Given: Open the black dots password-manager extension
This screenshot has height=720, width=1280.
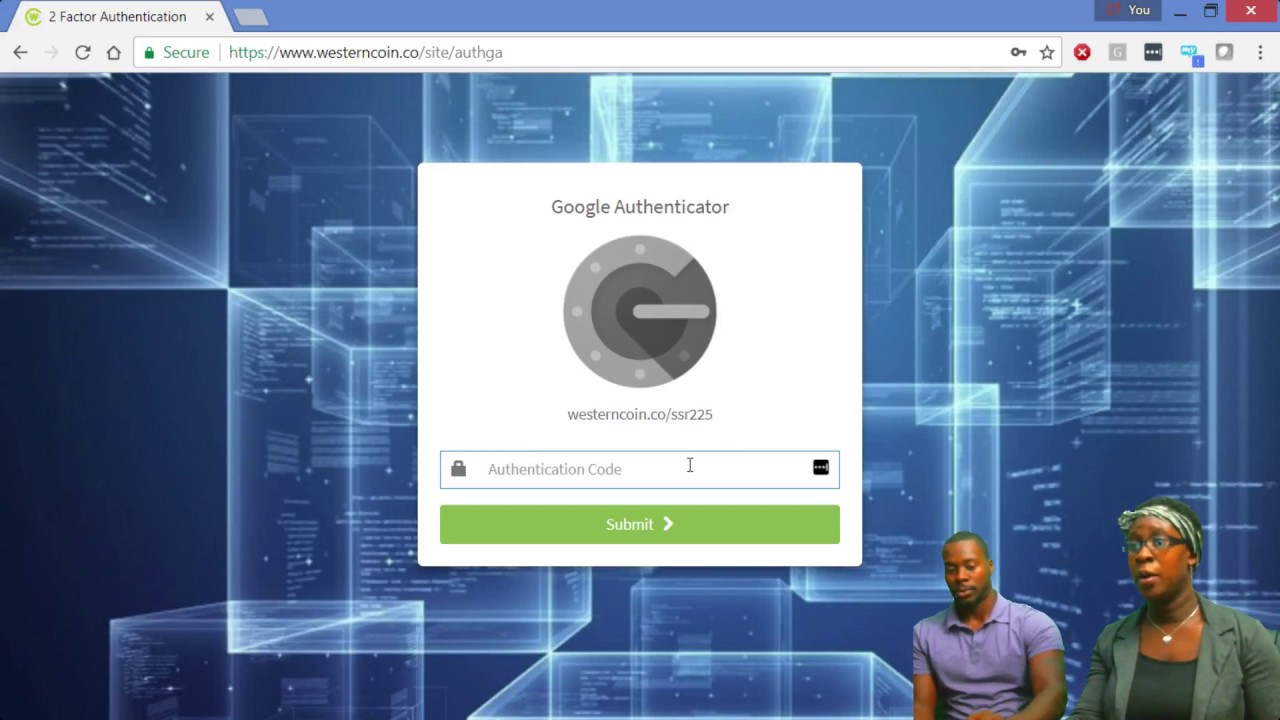Looking at the screenshot, I should pyautogui.click(x=1153, y=52).
